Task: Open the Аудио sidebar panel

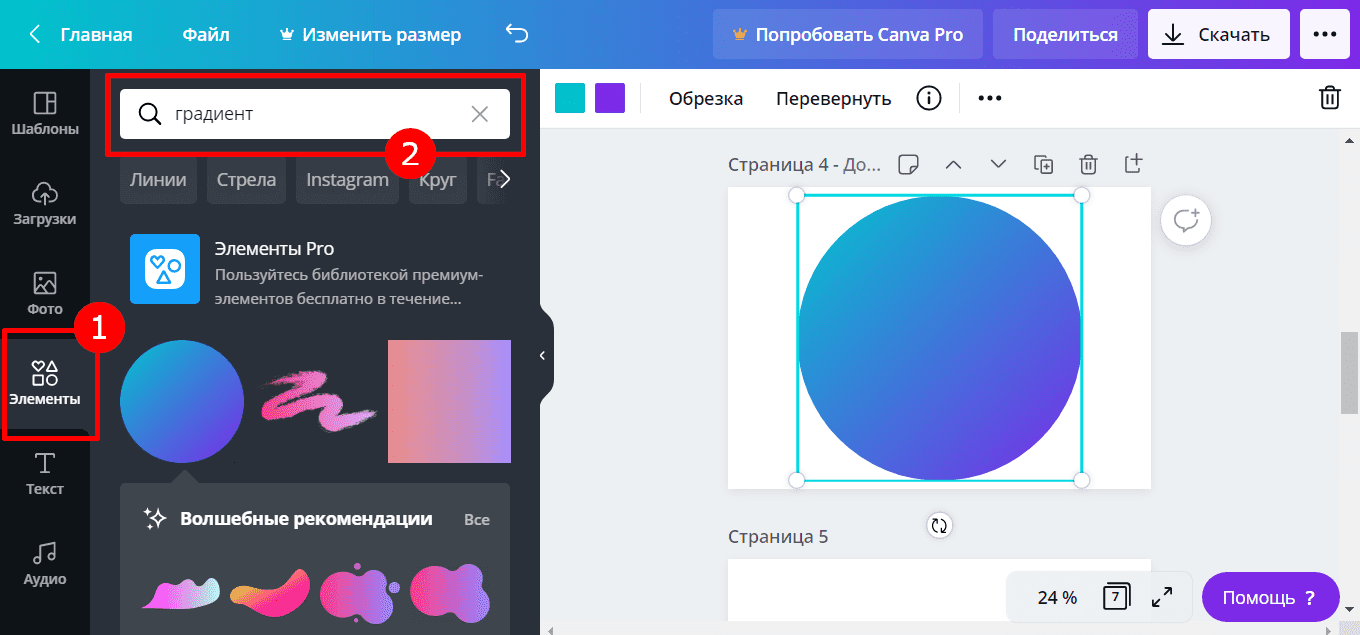Action: 45,564
